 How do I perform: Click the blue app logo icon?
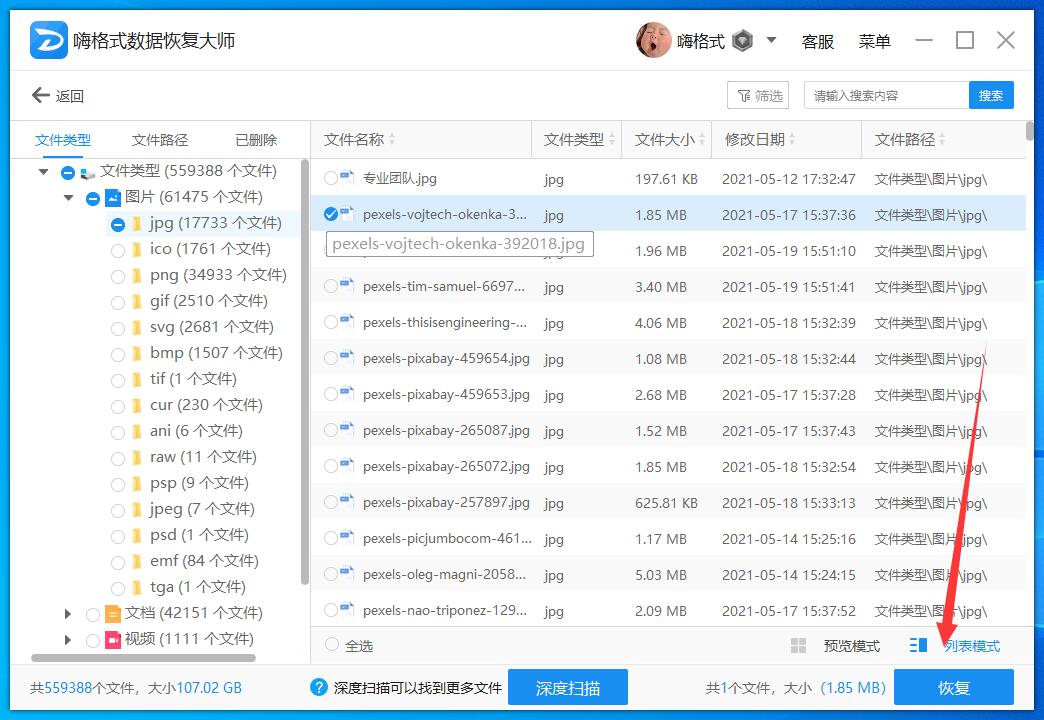coord(49,40)
